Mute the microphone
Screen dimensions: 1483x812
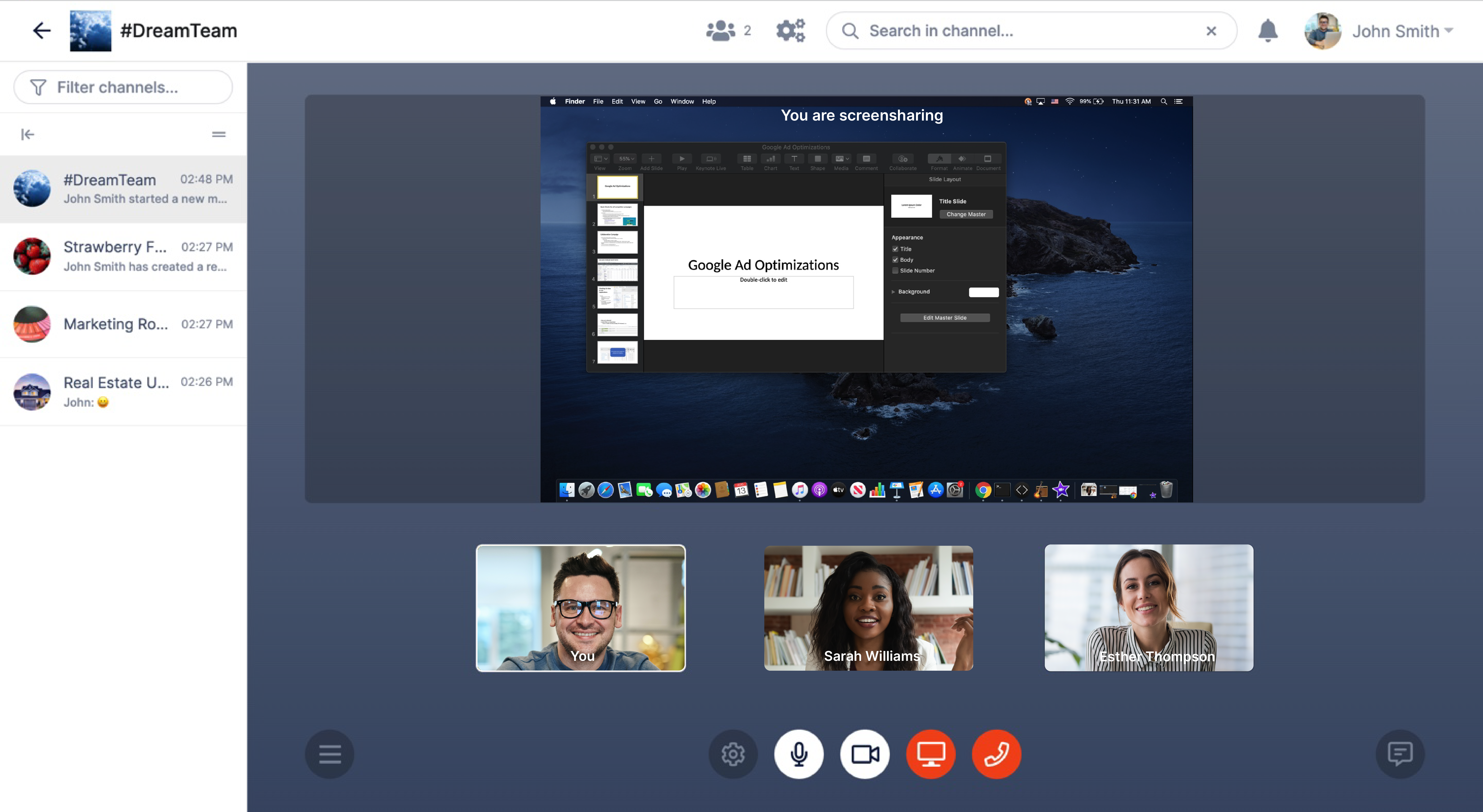pyautogui.click(x=799, y=754)
